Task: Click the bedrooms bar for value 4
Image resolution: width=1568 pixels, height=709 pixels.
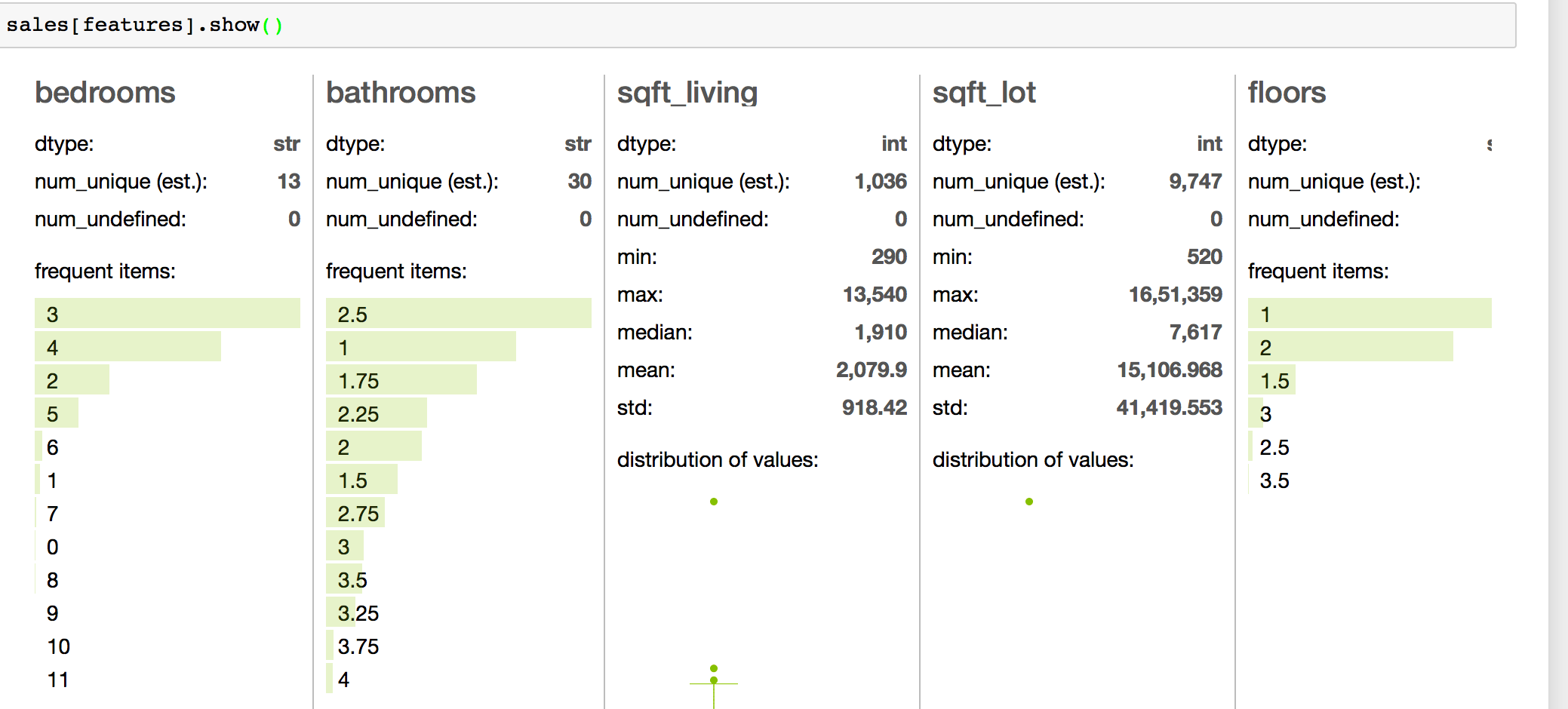Action: (128, 346)
